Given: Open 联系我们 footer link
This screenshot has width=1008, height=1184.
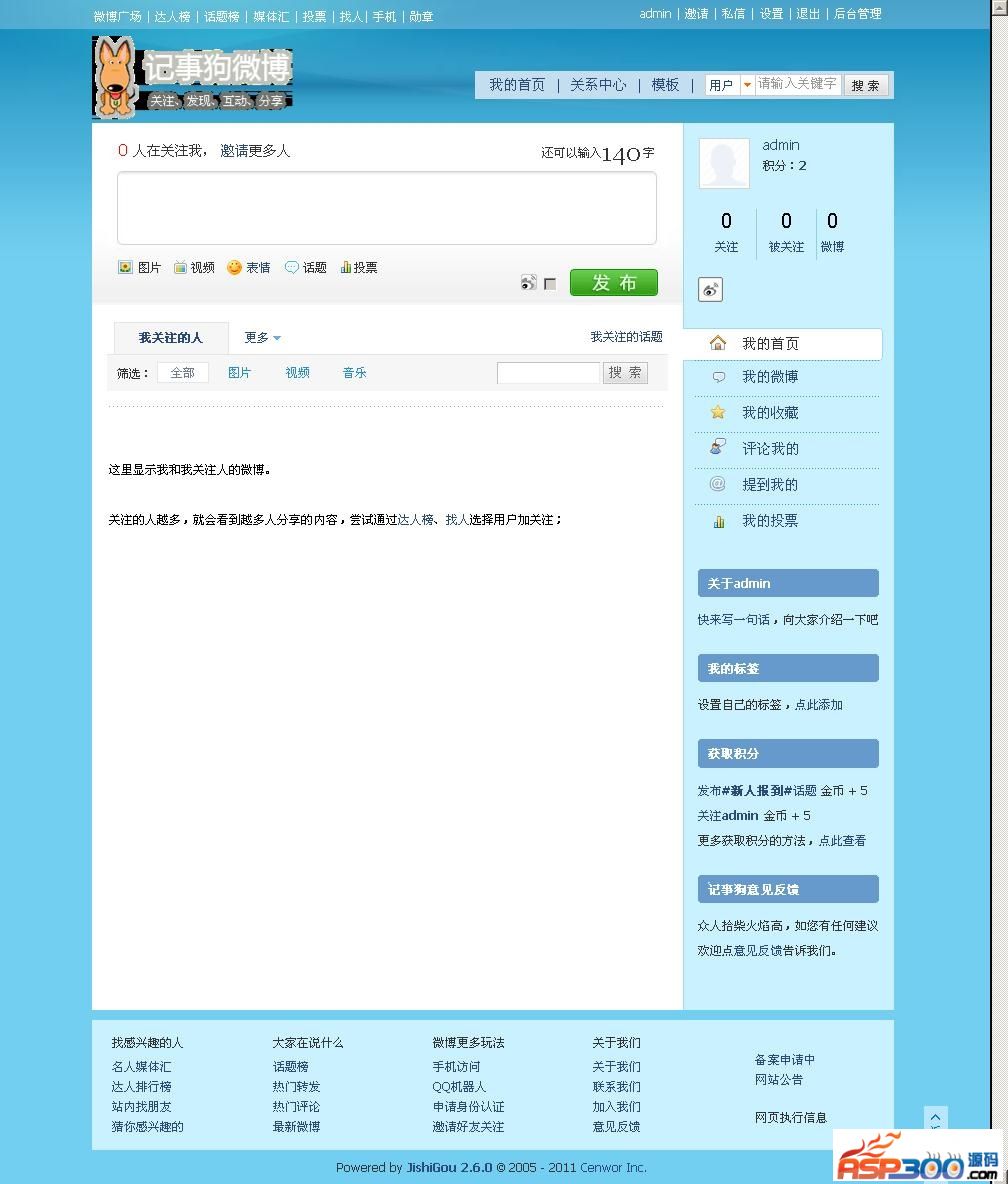Looking at the screenshot, I should point(616,1087).
